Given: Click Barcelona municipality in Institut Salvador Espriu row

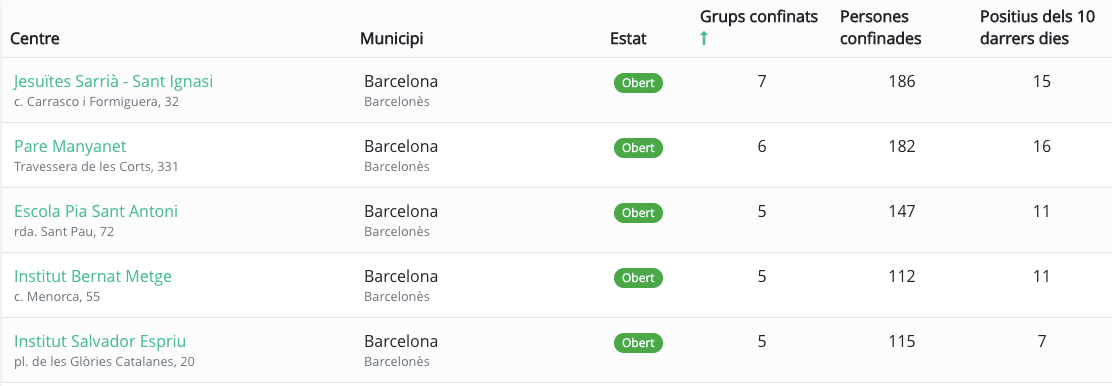Looking at the screenshot, I should (x=401, y=341).
